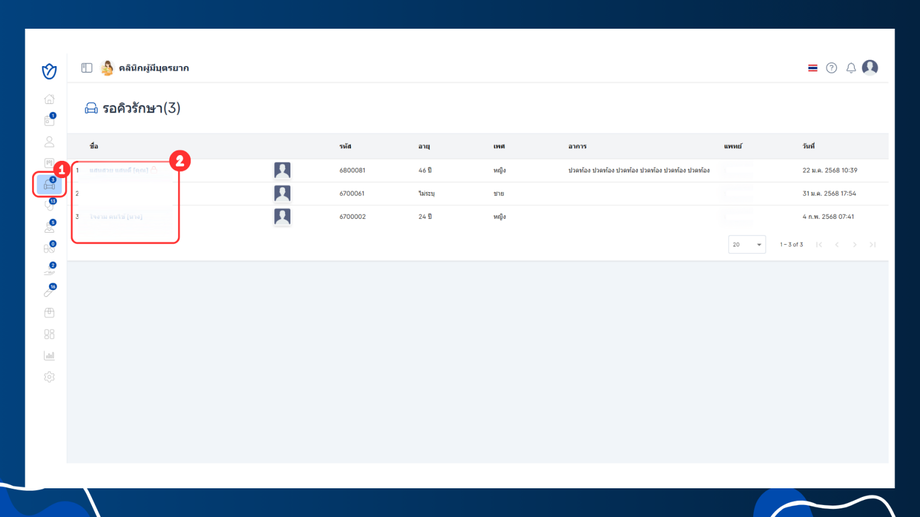Open the patient person icon in the sidebar
This screenshot has width=920, height=517.
(x=49, y=141)
